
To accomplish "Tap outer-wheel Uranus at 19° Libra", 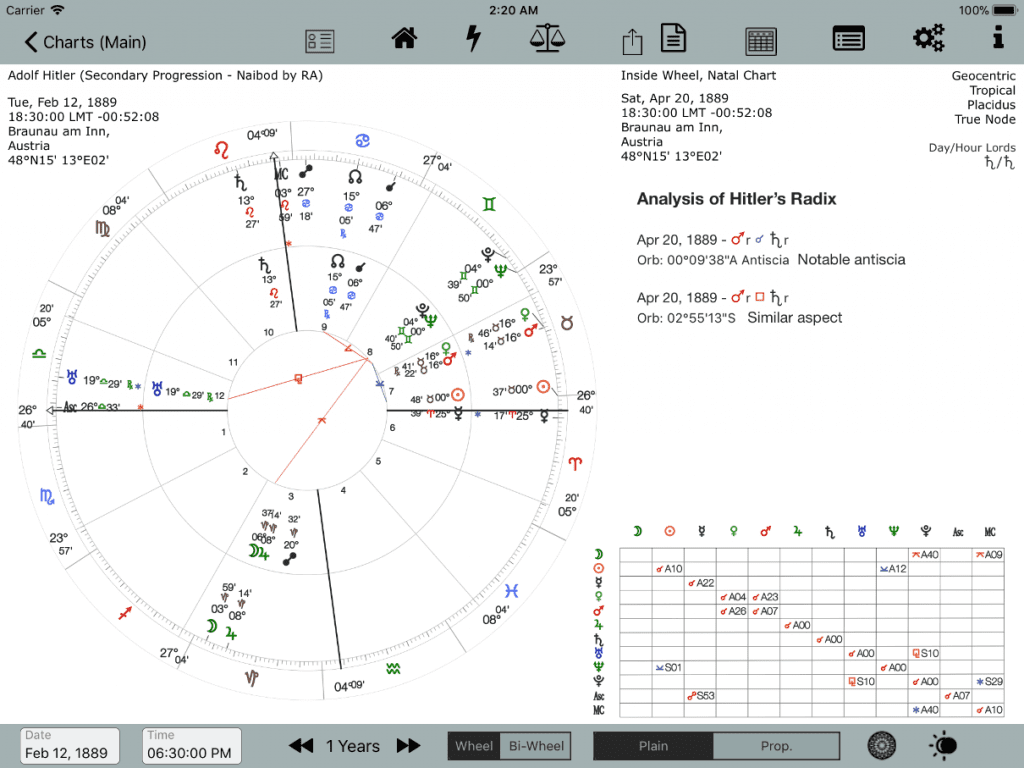I will [x=72, y=377].
